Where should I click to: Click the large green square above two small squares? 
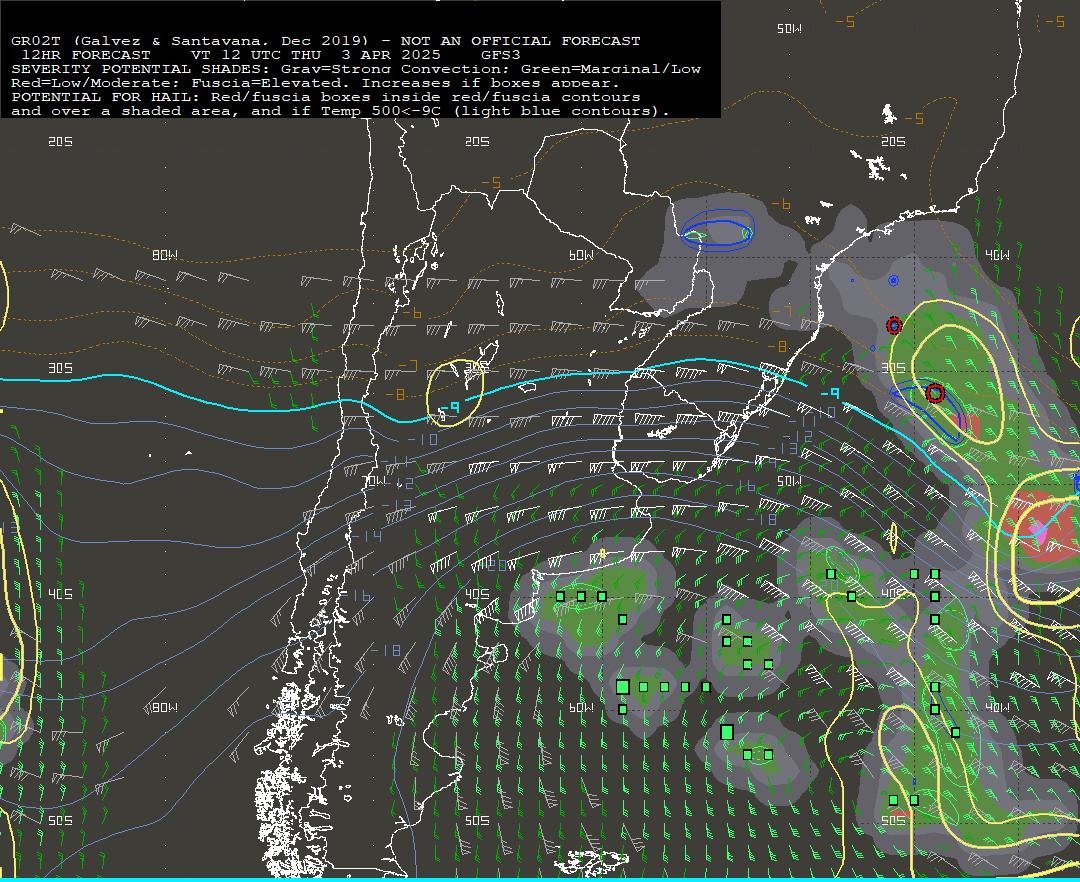tap(727, 732)
